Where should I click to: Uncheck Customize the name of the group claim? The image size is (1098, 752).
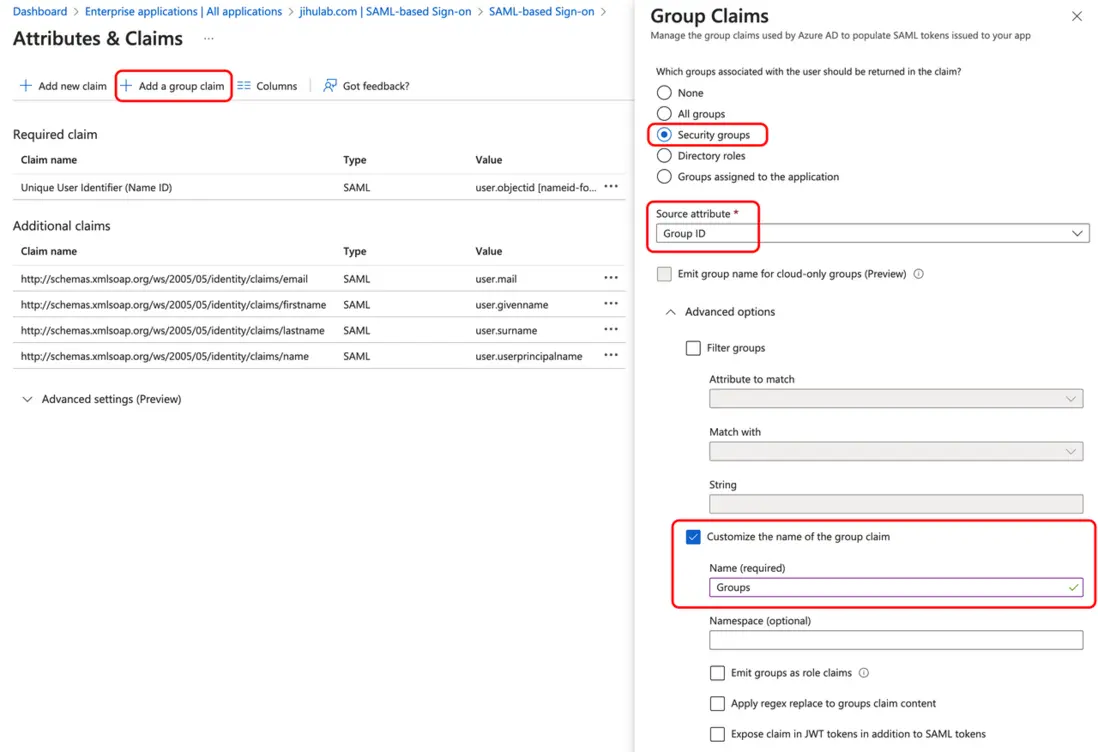click(x=693, y=537)
